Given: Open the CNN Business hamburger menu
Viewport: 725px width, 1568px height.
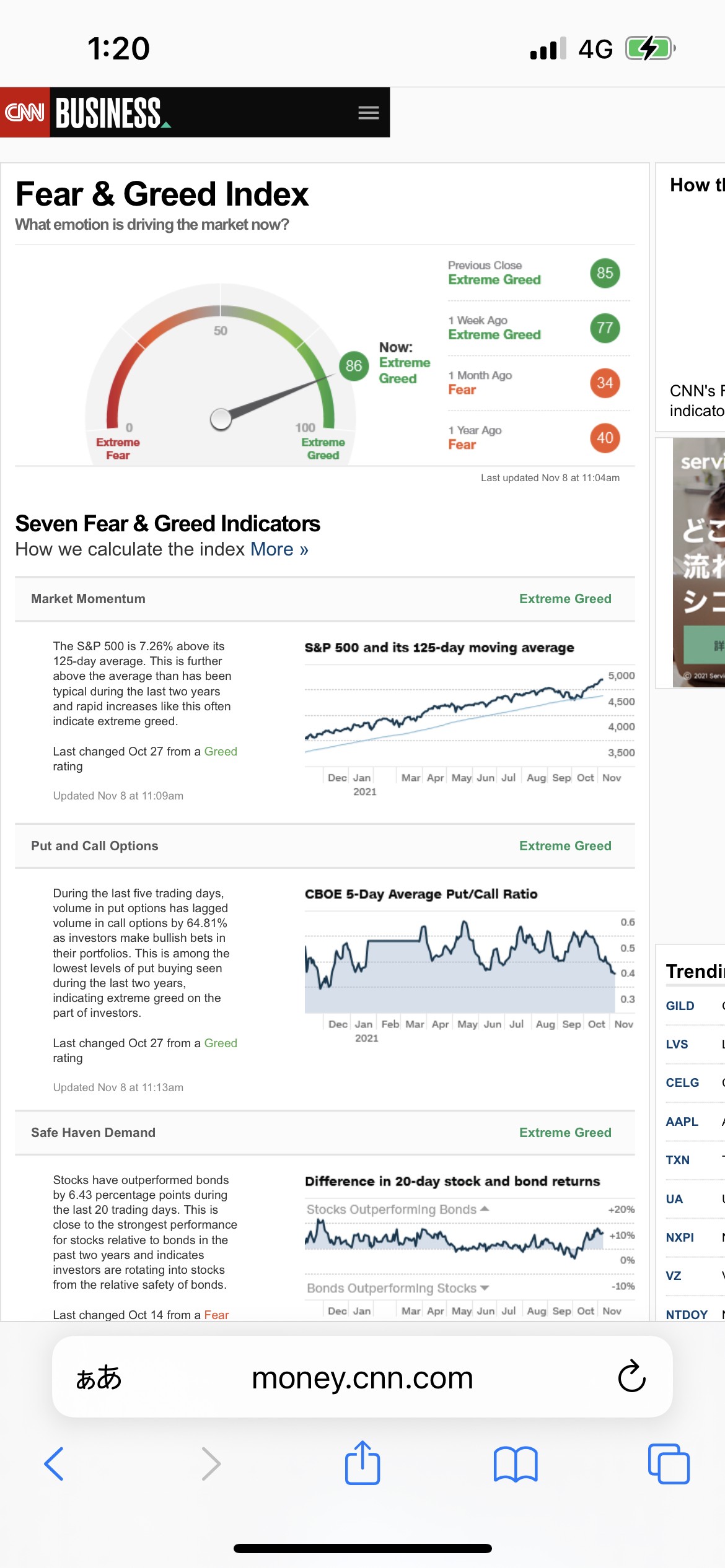Looking at the screenshot, I should 368,113.
